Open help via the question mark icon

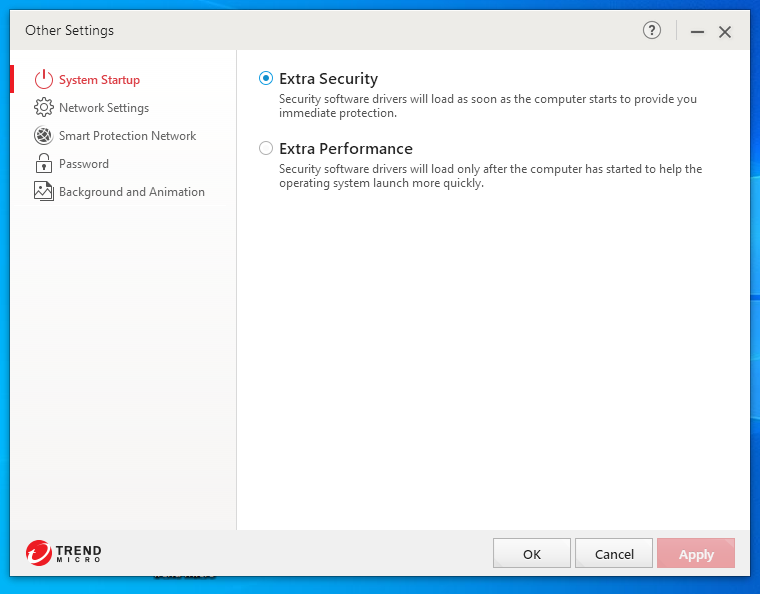coord(652,31)
